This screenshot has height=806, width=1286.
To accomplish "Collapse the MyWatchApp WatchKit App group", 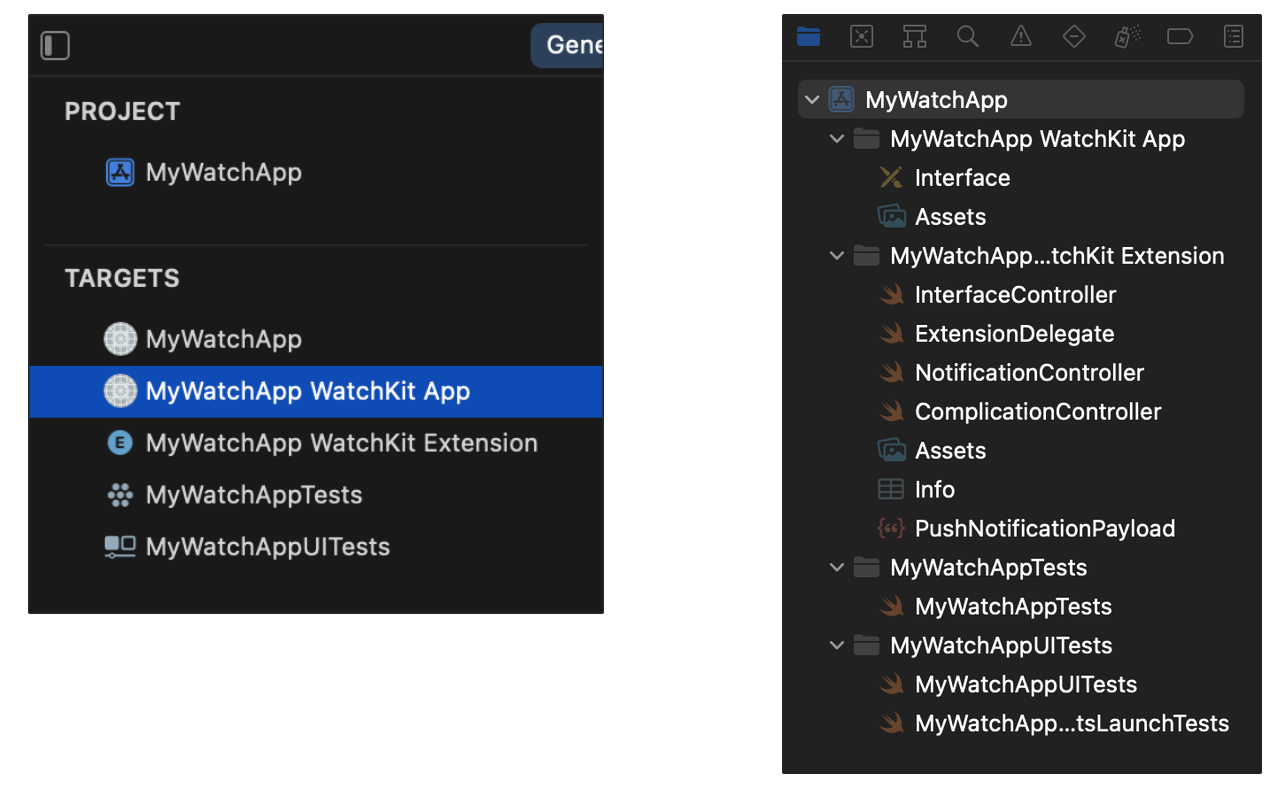I will click(x=837, y=139).
